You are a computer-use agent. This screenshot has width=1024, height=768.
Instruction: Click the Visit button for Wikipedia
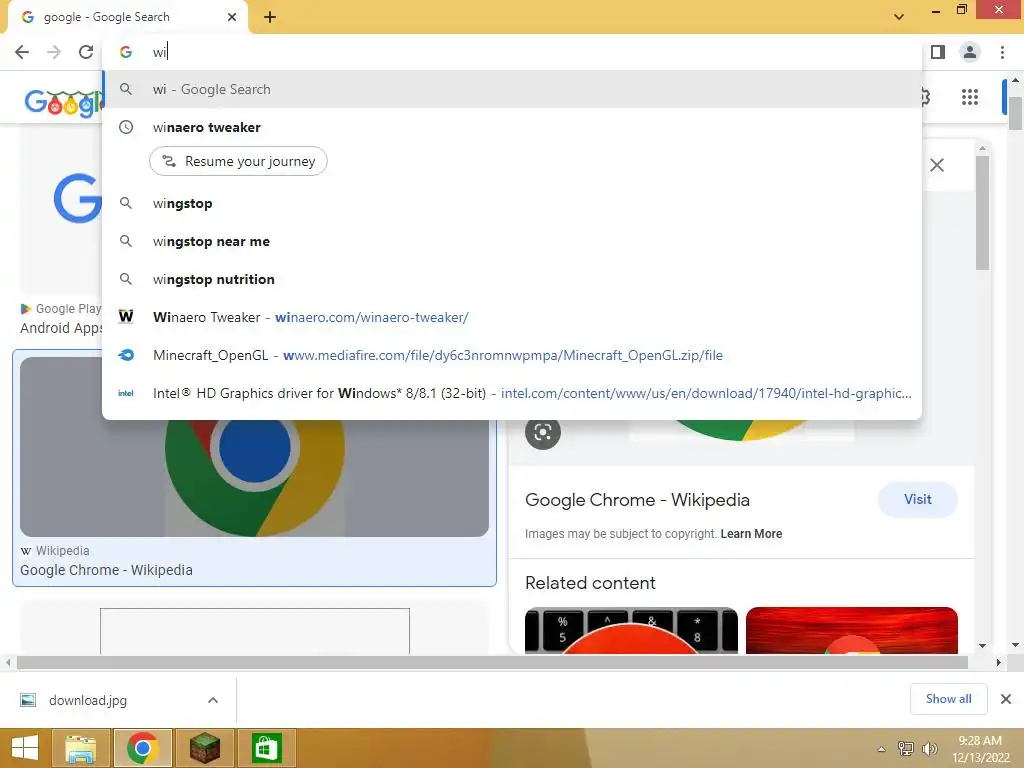[x=918, y=500]
